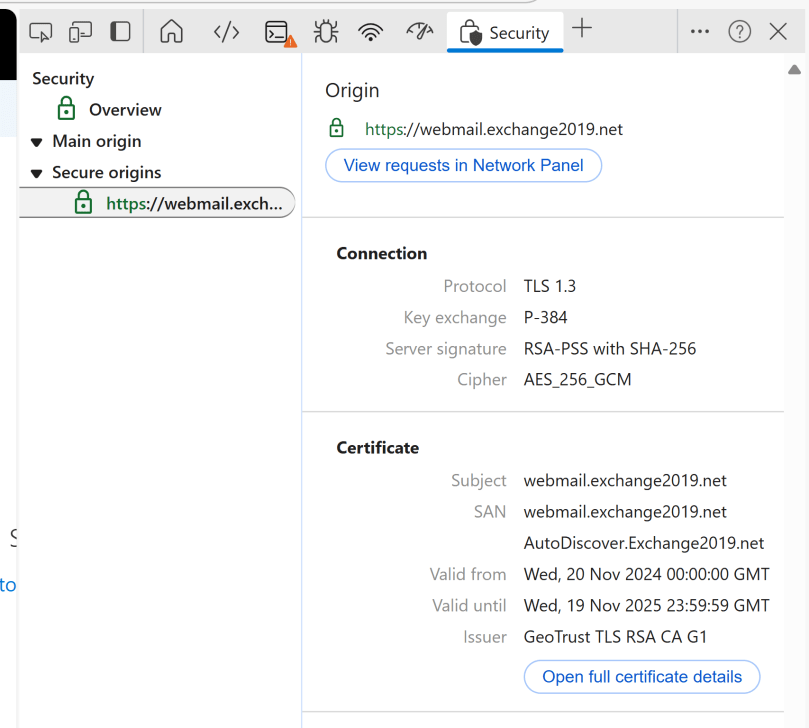This screenshot has height=728, width=809.
Task: Select the Security tab
Action: 505,33
